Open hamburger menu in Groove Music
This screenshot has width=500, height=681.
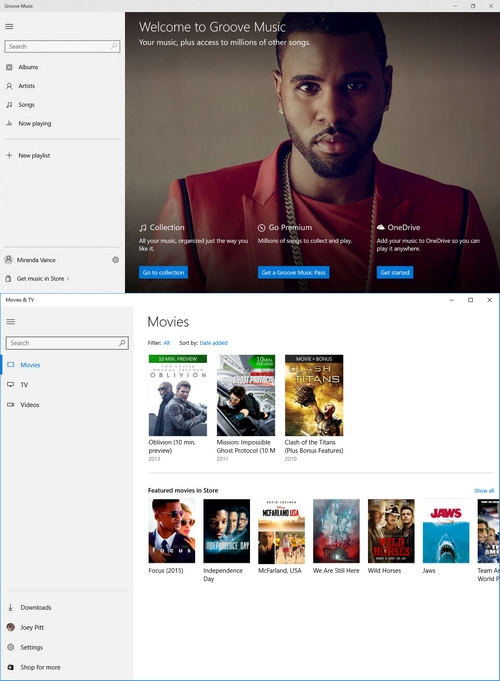9,26
